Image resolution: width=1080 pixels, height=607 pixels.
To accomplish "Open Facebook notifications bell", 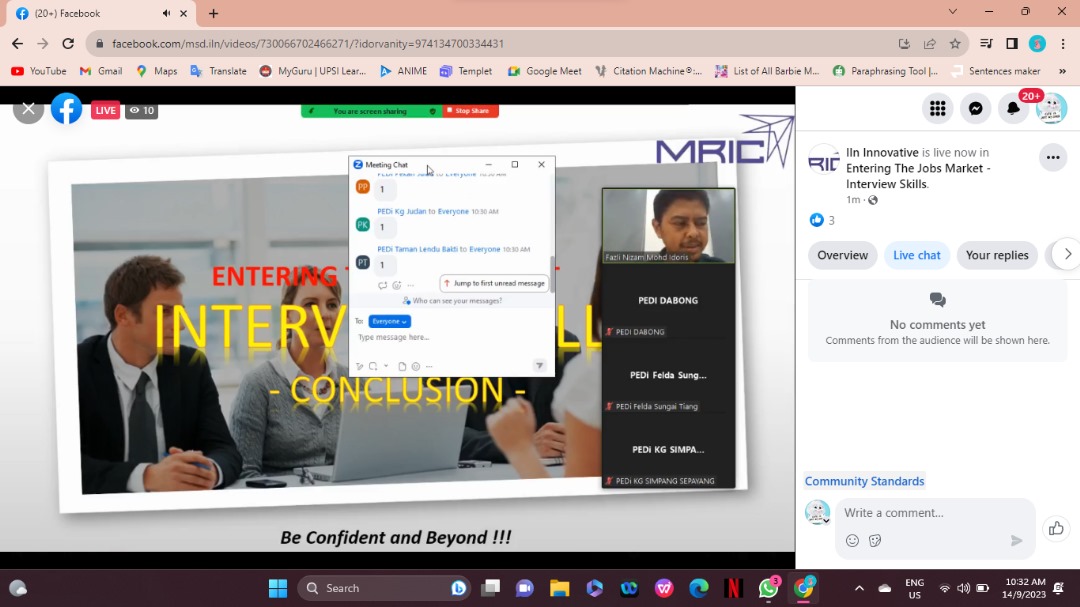I will 1013,109.
